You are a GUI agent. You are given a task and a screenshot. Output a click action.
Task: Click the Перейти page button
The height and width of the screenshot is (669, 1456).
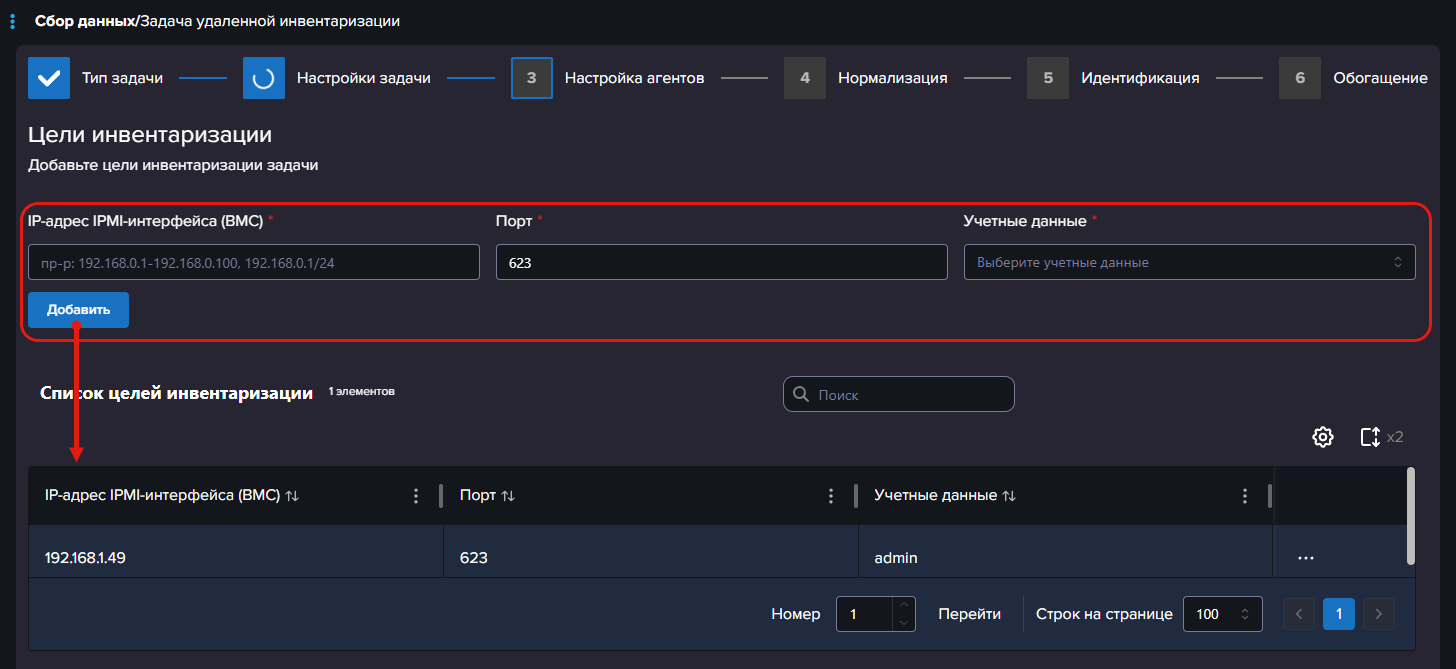(x=969, y=614)
